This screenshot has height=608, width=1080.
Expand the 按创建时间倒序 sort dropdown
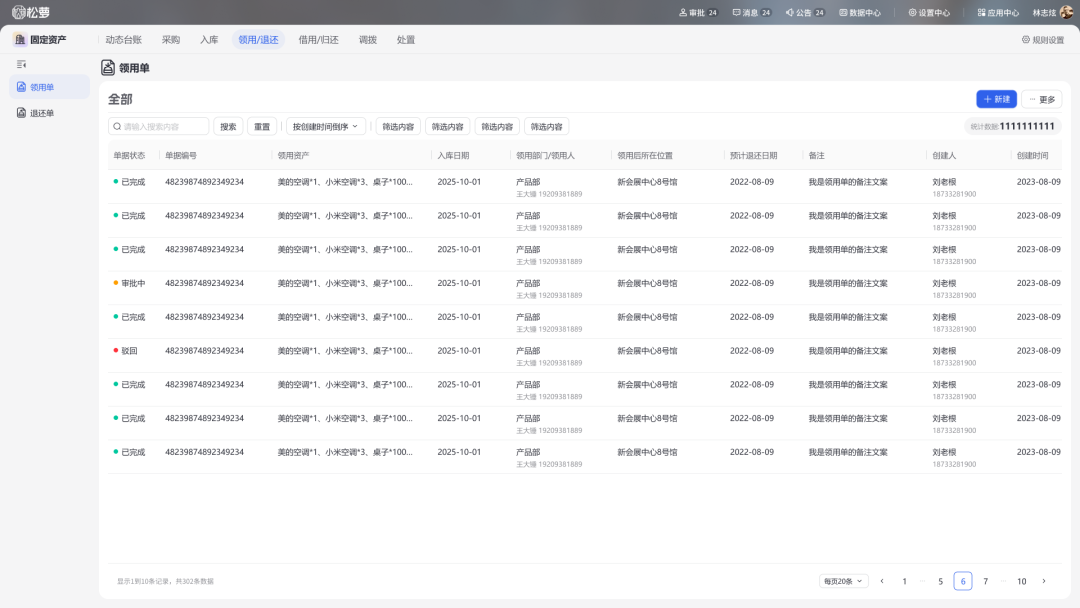326,127
